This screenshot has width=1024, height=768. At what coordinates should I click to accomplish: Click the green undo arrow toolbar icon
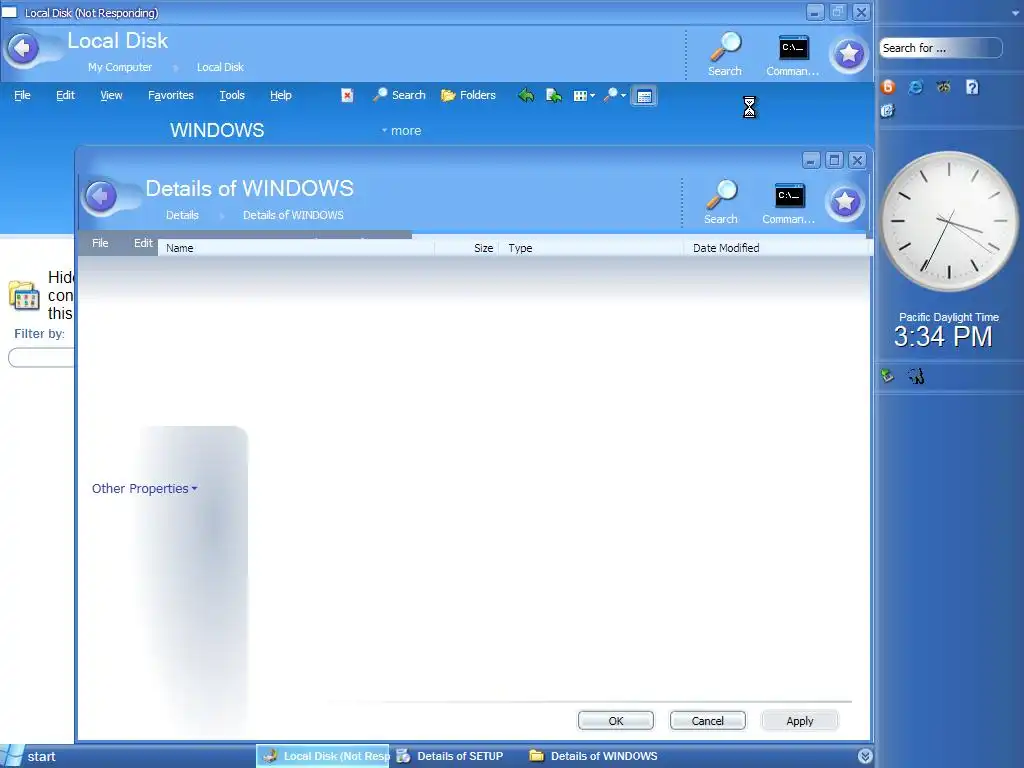click(526, 96)
